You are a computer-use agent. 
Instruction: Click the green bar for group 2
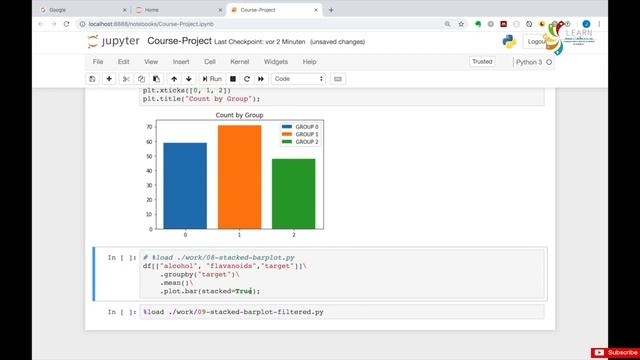pos(293,193)
